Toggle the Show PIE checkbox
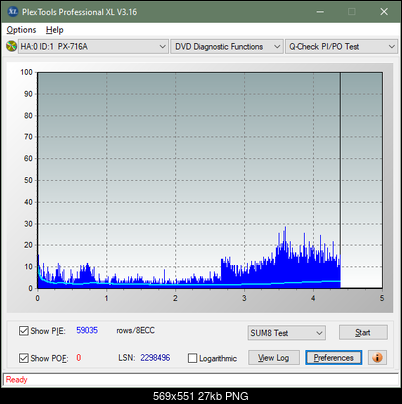Screen dimensions: 402x404 point(24,331)
